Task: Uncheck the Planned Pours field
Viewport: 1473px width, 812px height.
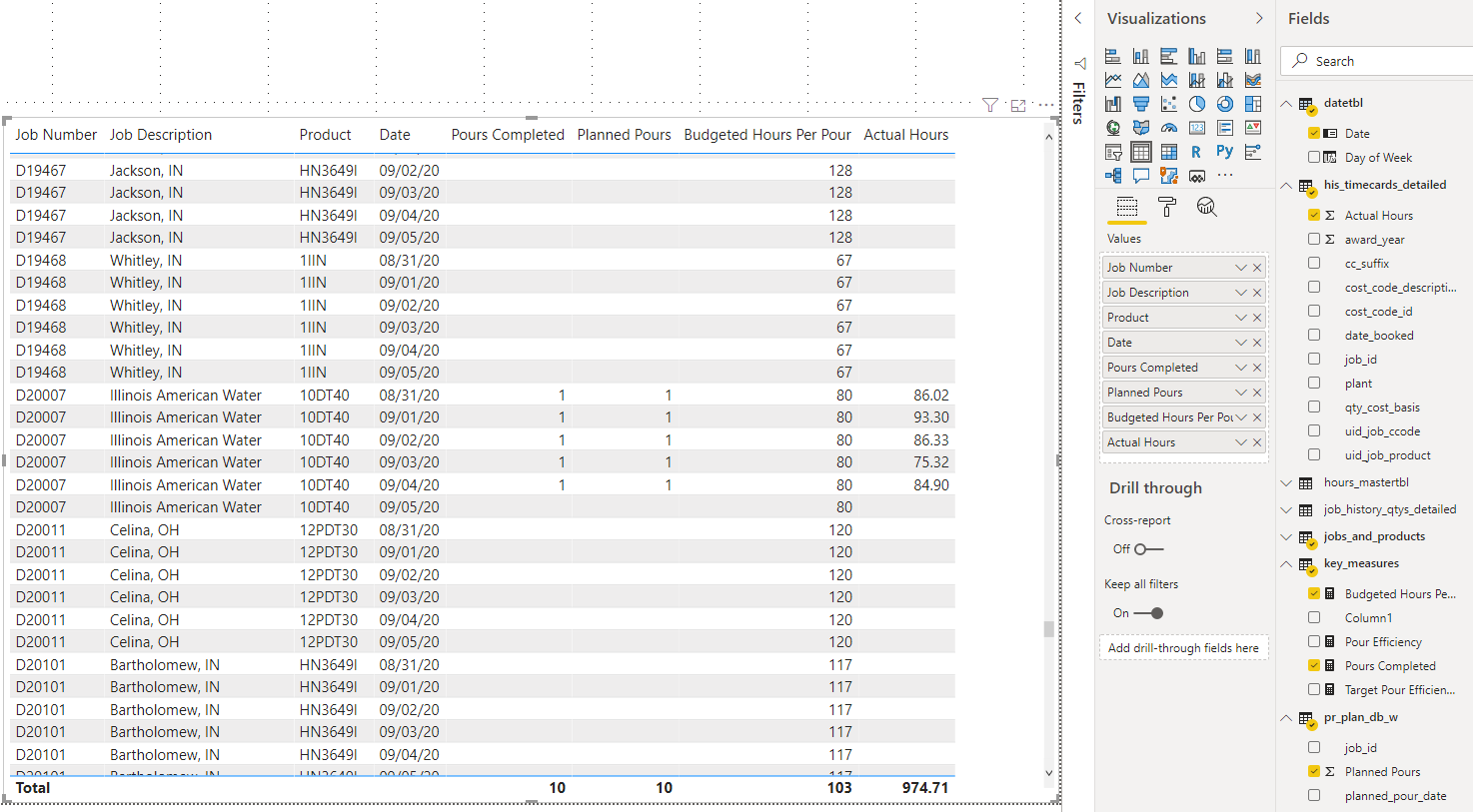Action: pyautogui.click(x=1314, y=771)
